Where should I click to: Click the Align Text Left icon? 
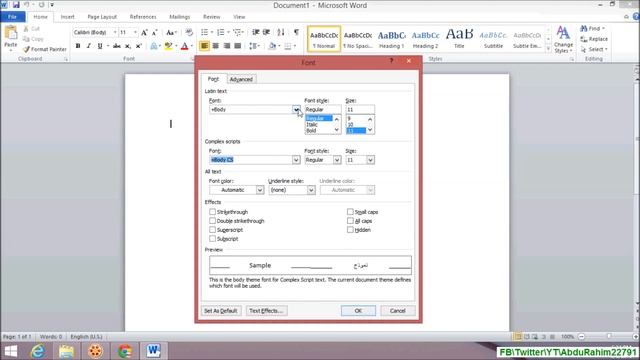204,46
